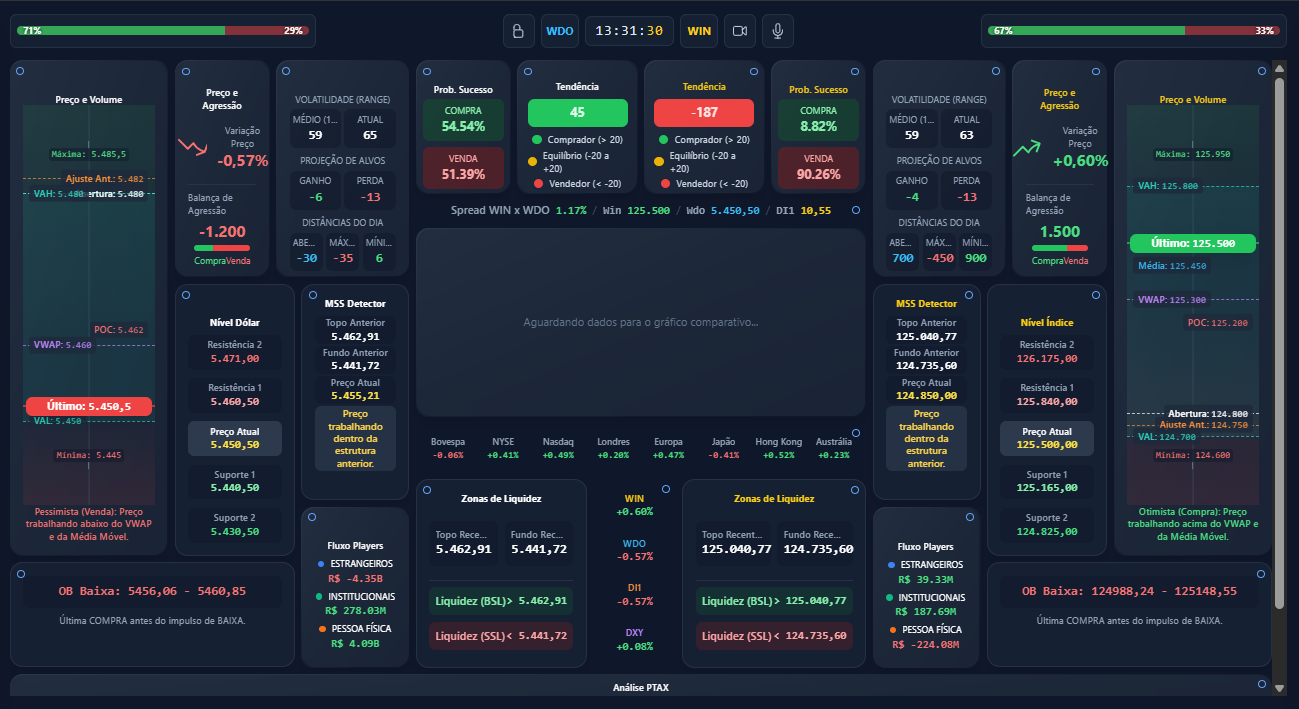Select the WDO button in top bar
Image resolution: width=1299 pixels, height=709 pixels.
point(559,31)
